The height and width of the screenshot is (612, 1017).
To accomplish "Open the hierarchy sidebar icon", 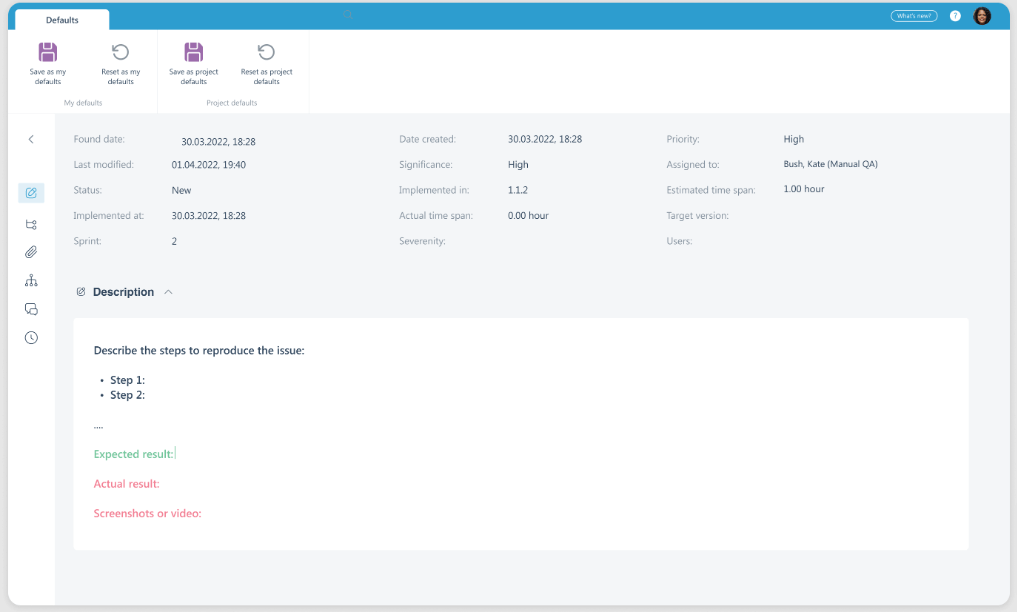I will 31,281.
